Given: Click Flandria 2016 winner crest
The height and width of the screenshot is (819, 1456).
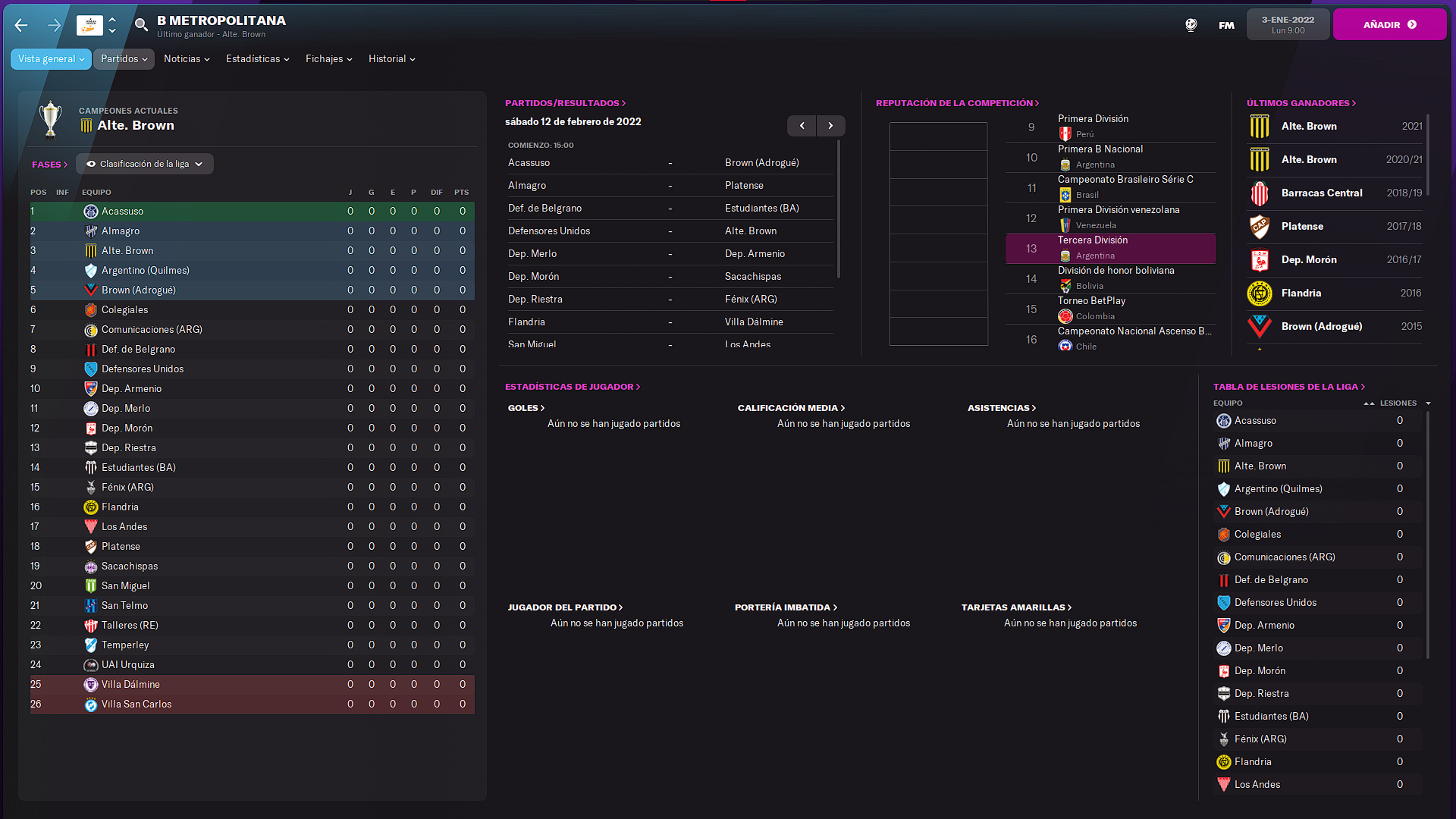Looking at the screenshot, I should click(x=1260, y=293).
